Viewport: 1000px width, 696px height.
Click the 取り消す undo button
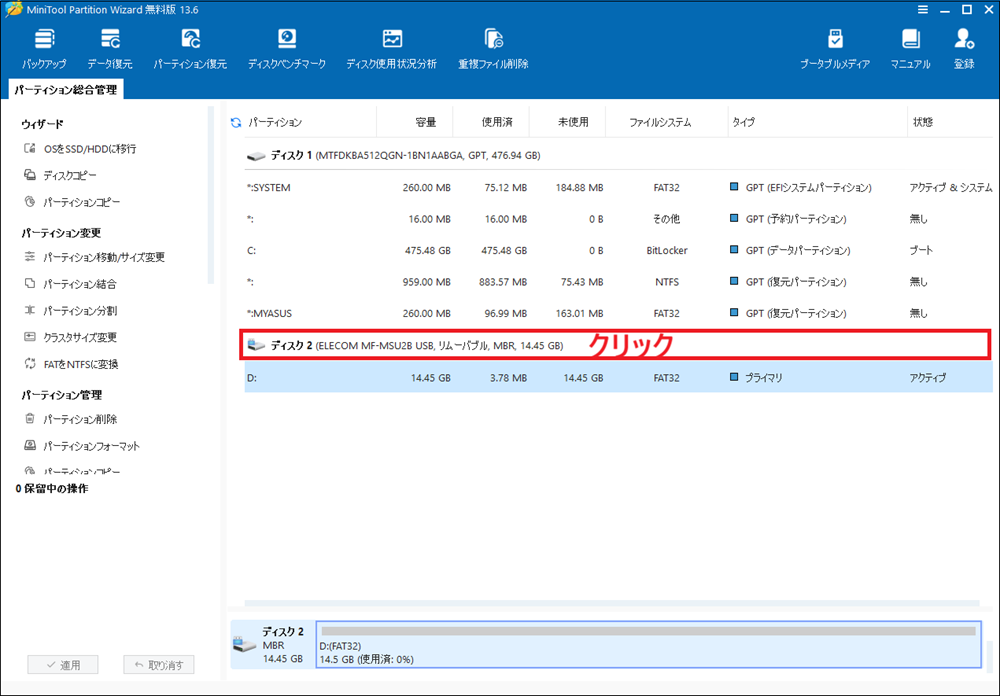coord(159,665)
